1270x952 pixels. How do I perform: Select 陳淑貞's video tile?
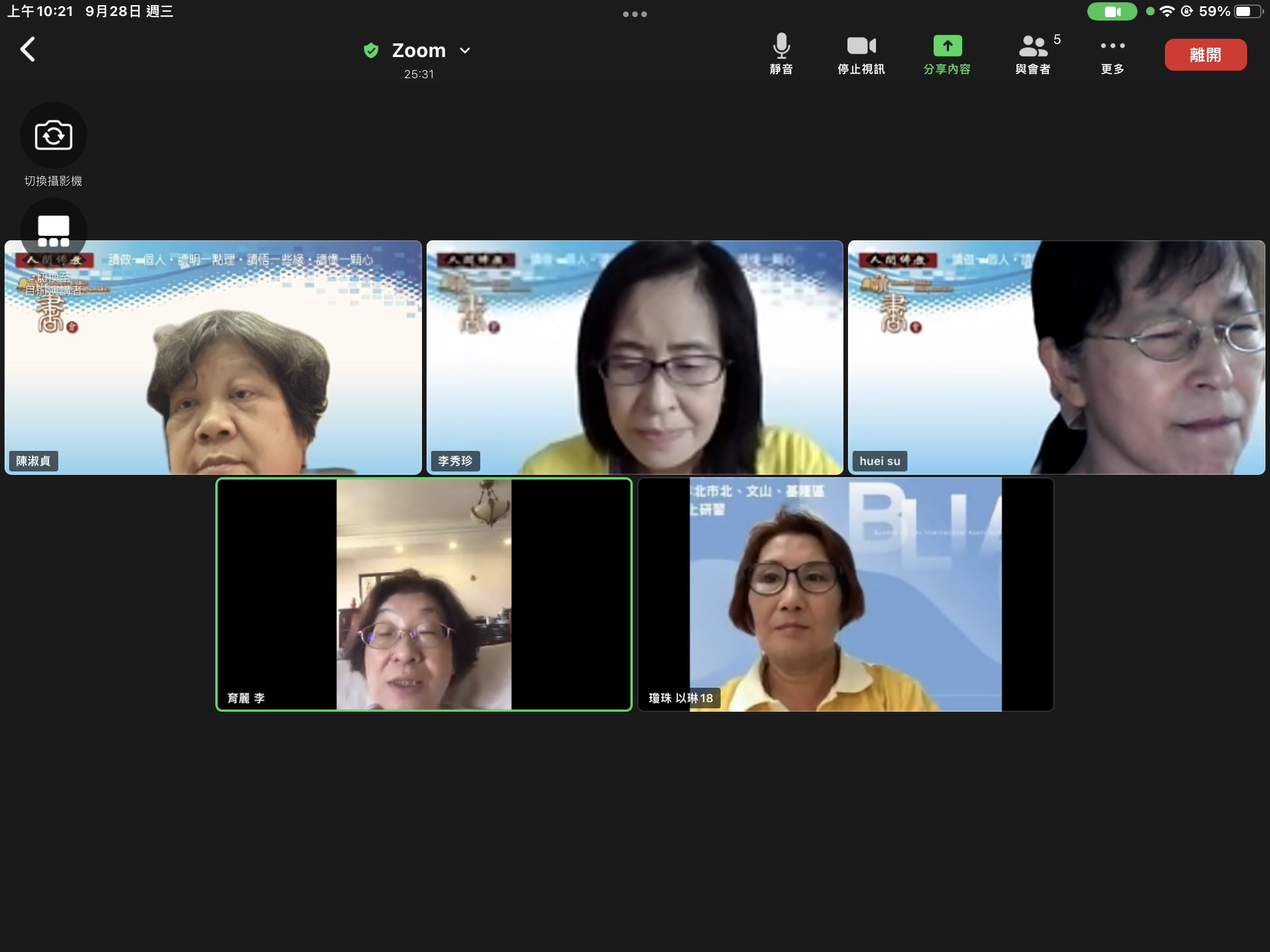[x=213, y=367]
